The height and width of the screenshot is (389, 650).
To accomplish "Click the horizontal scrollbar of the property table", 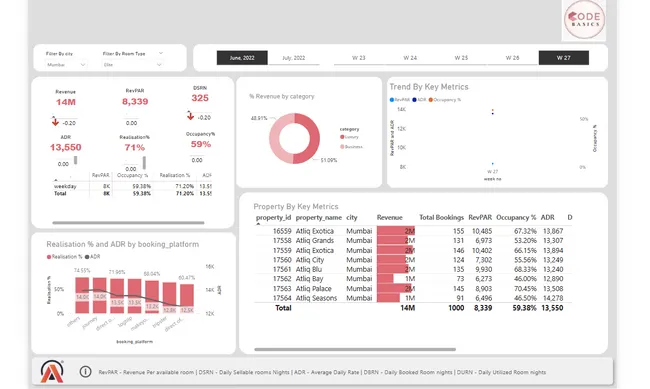I will pos(355,349).
